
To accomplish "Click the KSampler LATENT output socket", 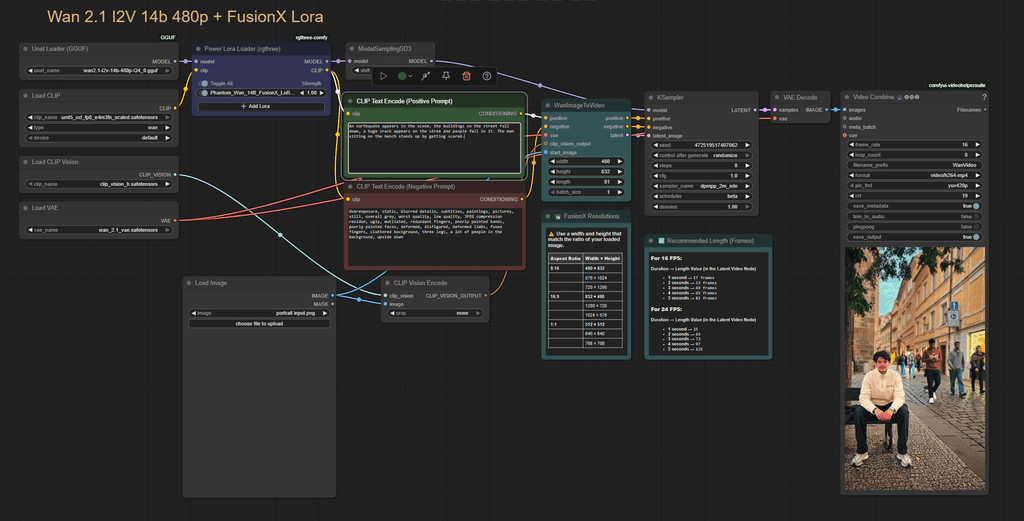I will (x=756, y=110).
